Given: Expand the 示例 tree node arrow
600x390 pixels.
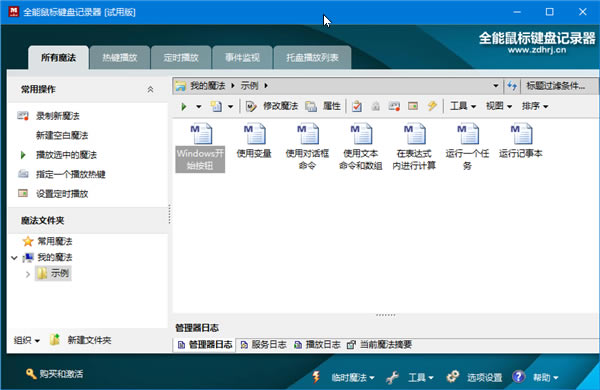Looking at the screenshot, I should coord(28,274).
